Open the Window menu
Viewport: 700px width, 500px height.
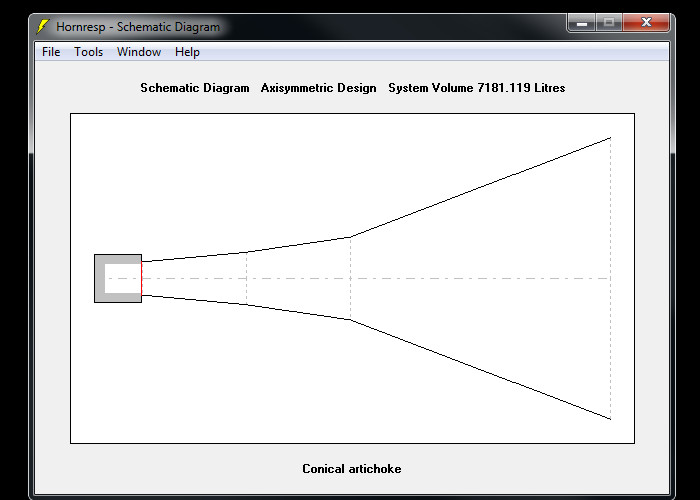139,52
